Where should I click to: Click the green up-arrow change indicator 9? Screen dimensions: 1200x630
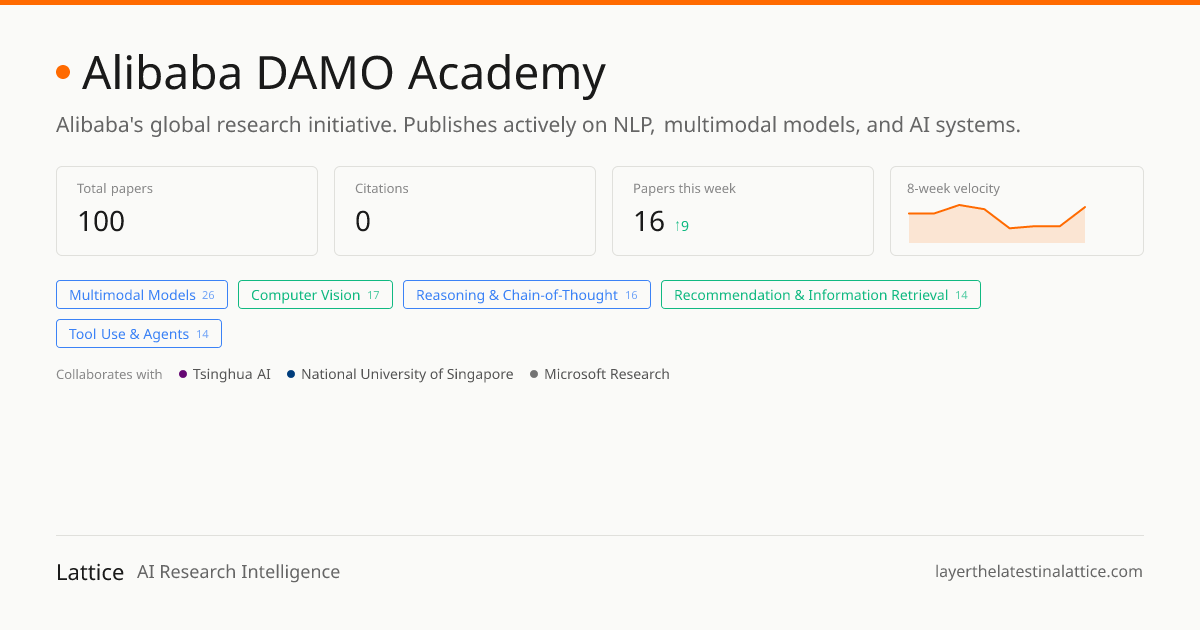pos(682,226)
